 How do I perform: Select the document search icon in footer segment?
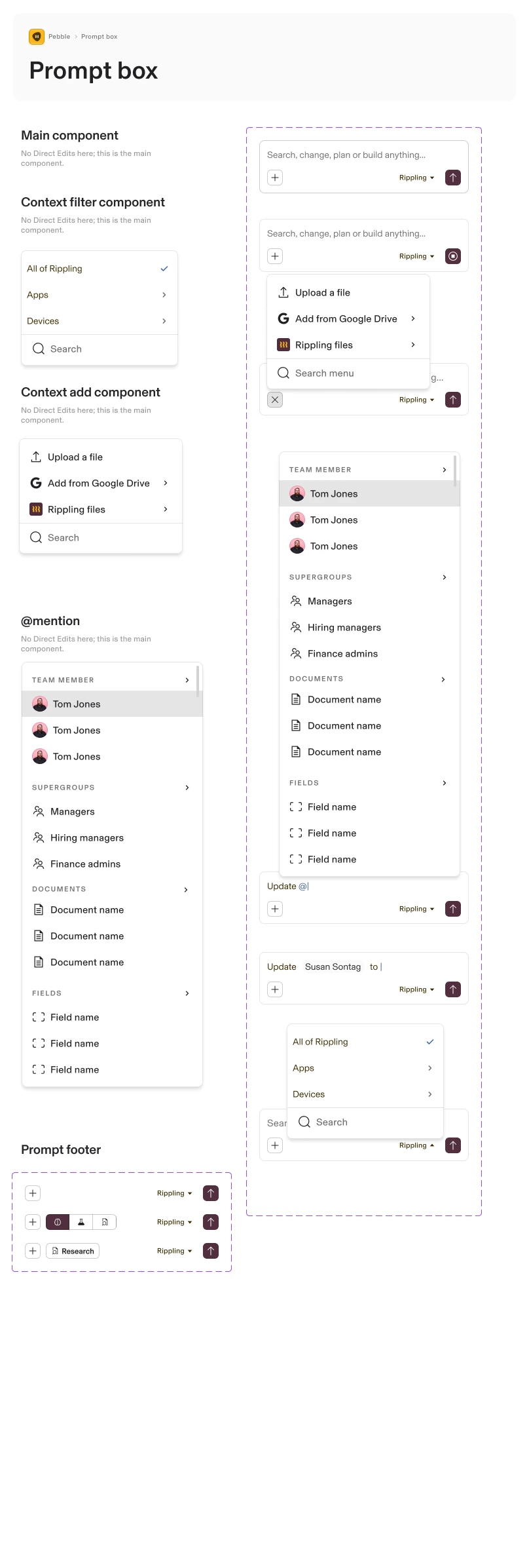[x=105, y=1222]
